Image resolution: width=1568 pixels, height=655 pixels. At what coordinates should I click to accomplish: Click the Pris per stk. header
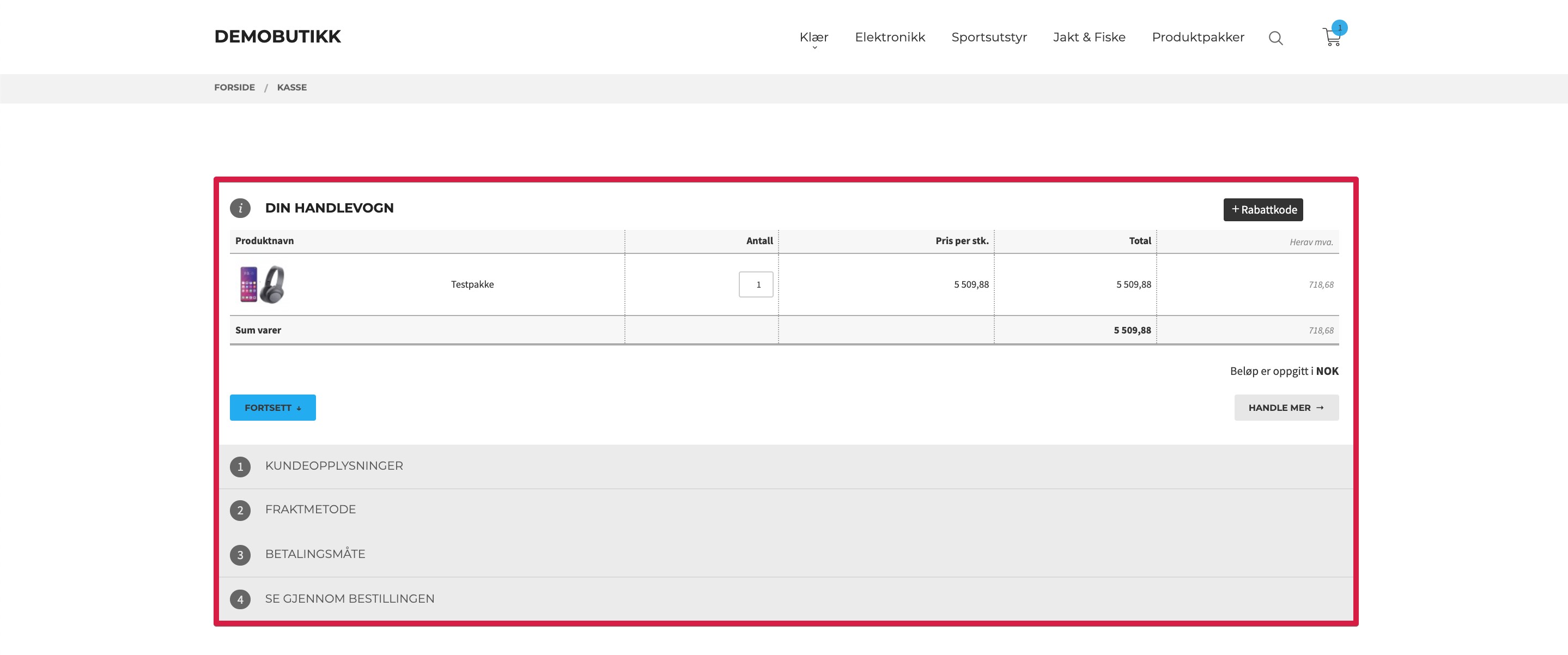point(962,241)
